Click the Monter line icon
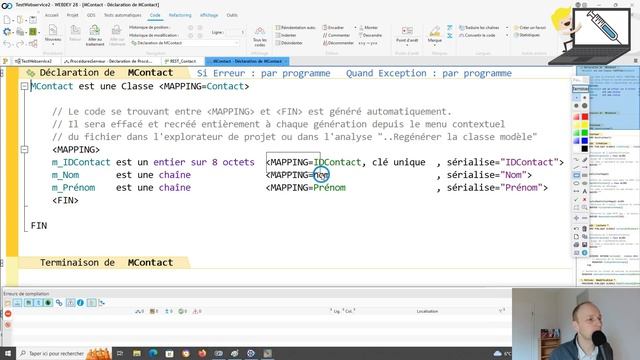 (x=361, y=27)
